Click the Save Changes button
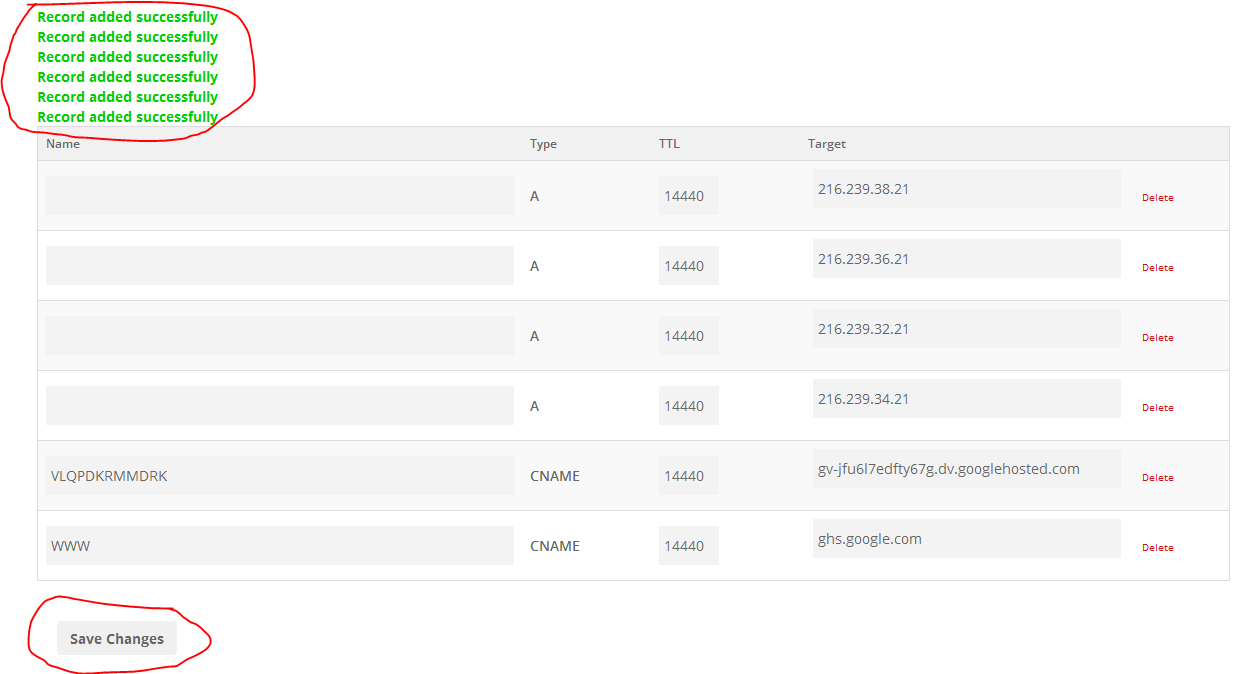The width and height of the screenshot is (1240, 674). click(x=116, y=639)
